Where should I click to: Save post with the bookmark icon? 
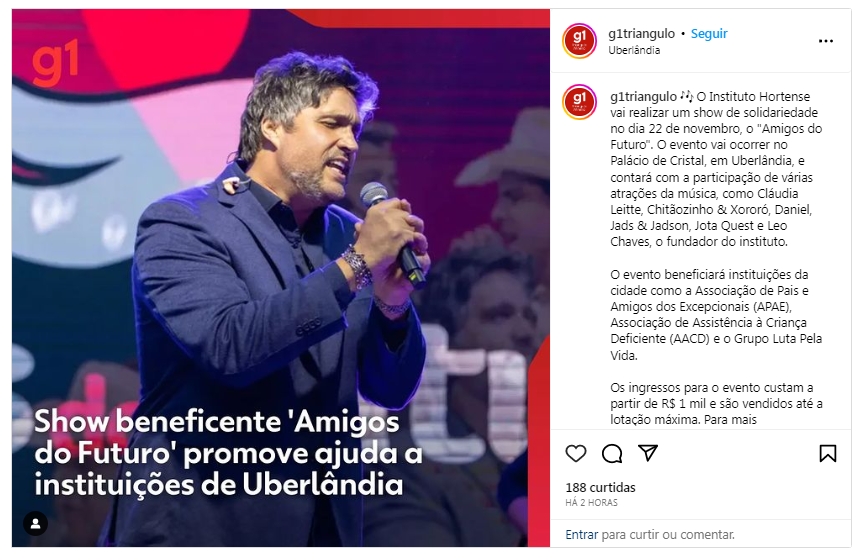pos(828,454)
